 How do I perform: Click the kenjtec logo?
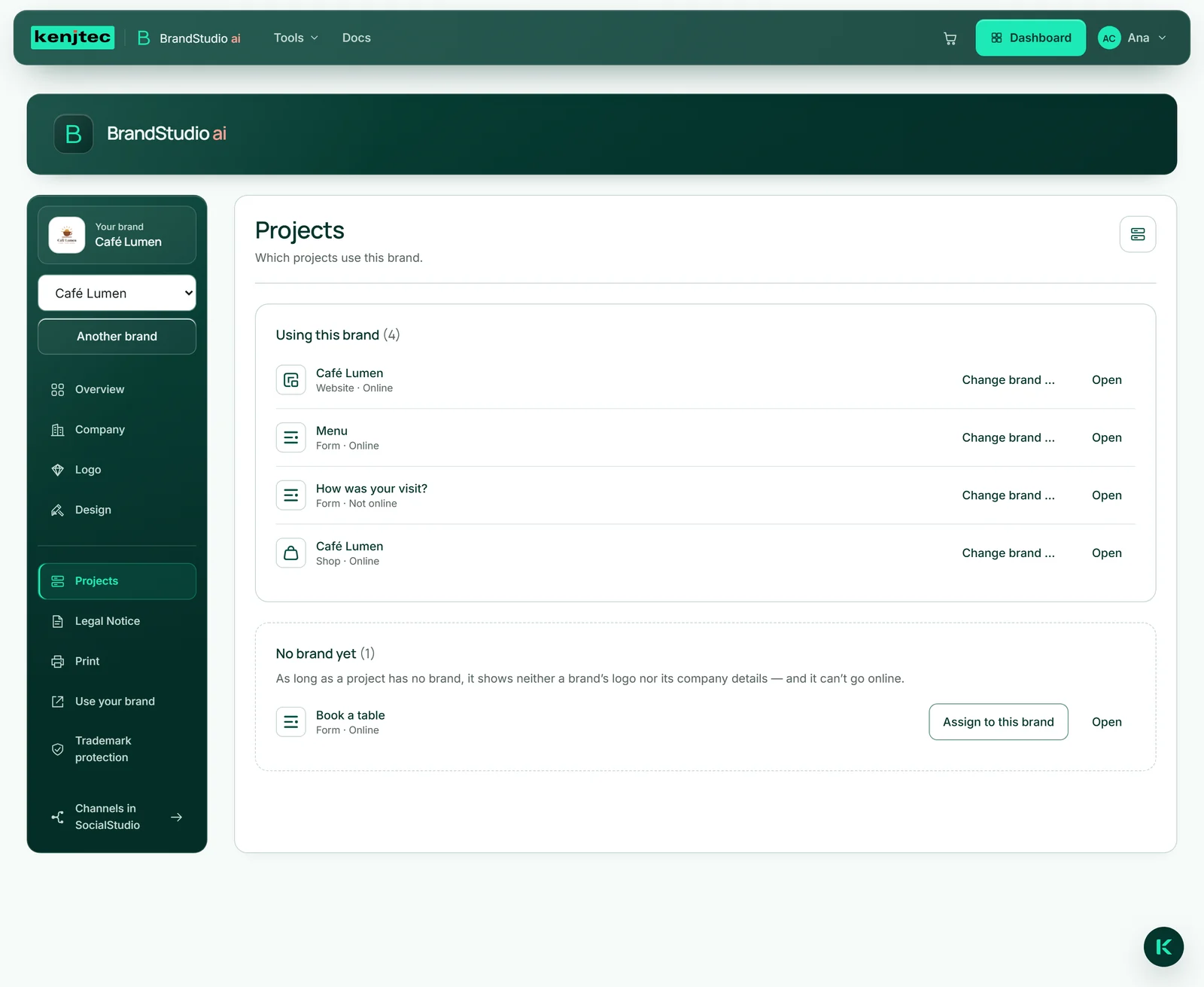tap(73, 37)
